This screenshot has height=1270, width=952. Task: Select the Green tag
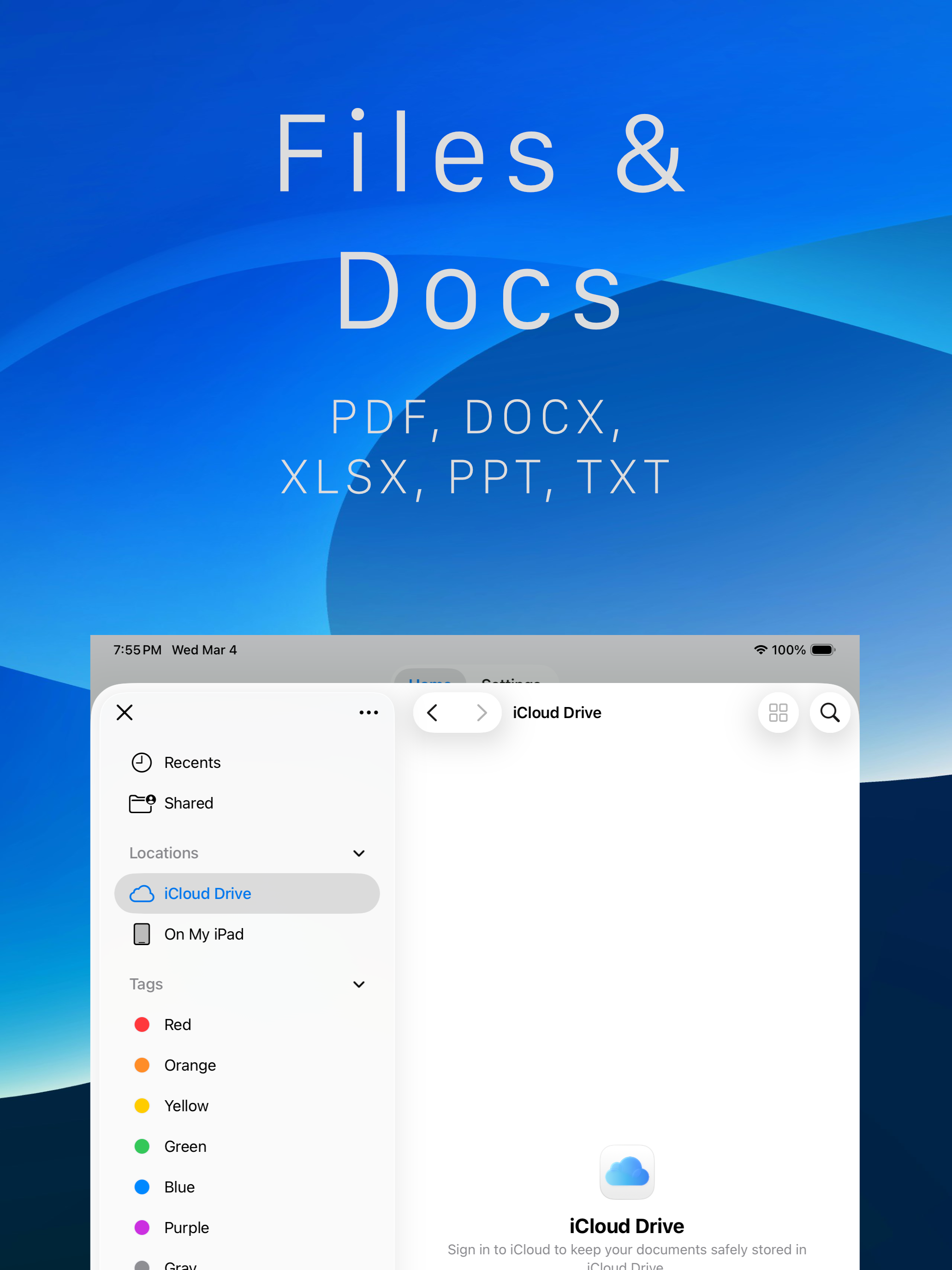pos(247,1147)
